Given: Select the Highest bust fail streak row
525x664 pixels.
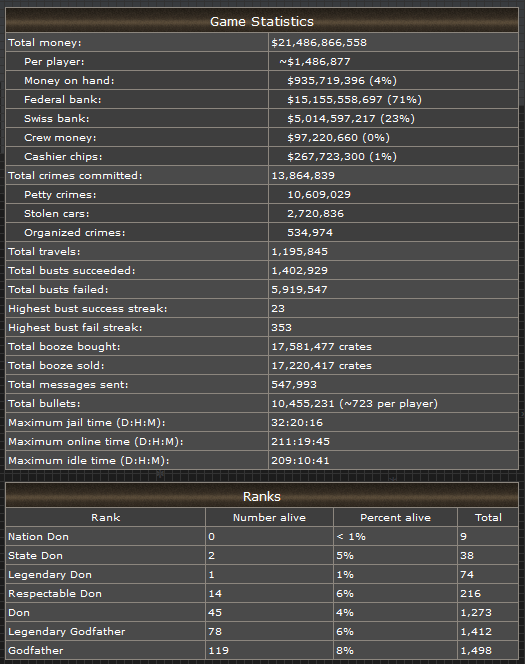Looking at the screenshot, I should point(262,327).
